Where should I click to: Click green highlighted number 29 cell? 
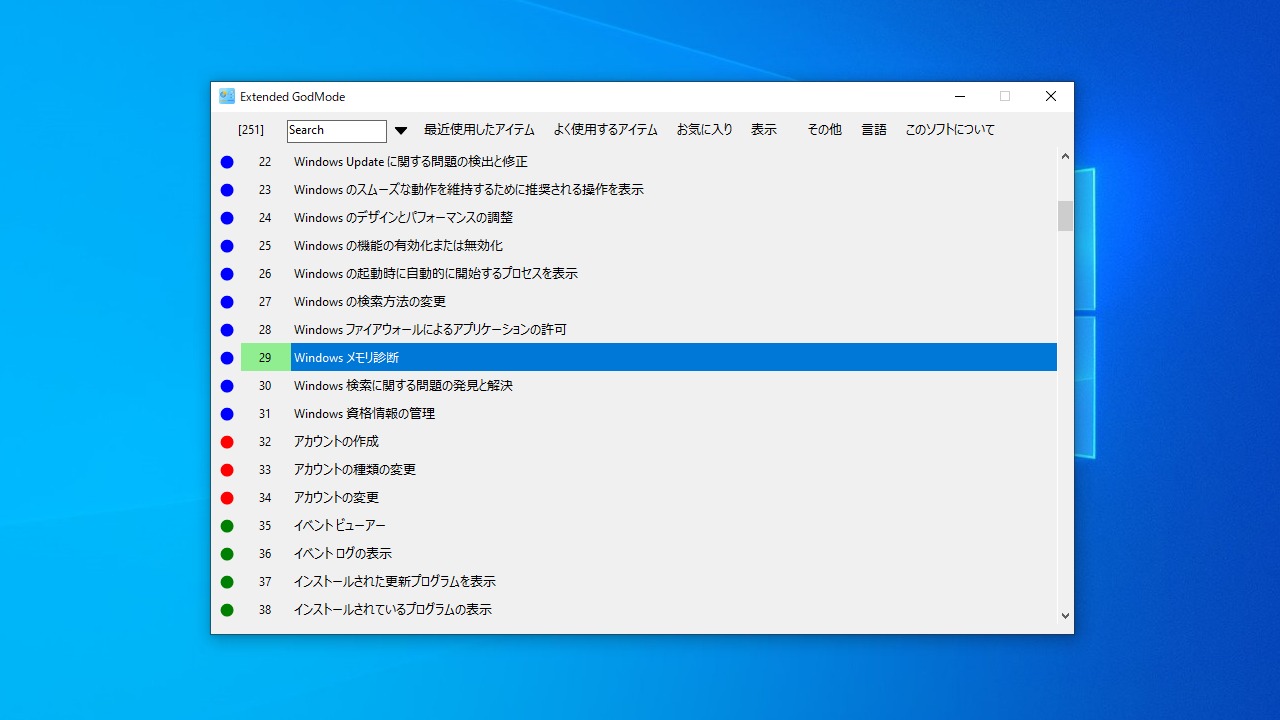click(265, 358)
